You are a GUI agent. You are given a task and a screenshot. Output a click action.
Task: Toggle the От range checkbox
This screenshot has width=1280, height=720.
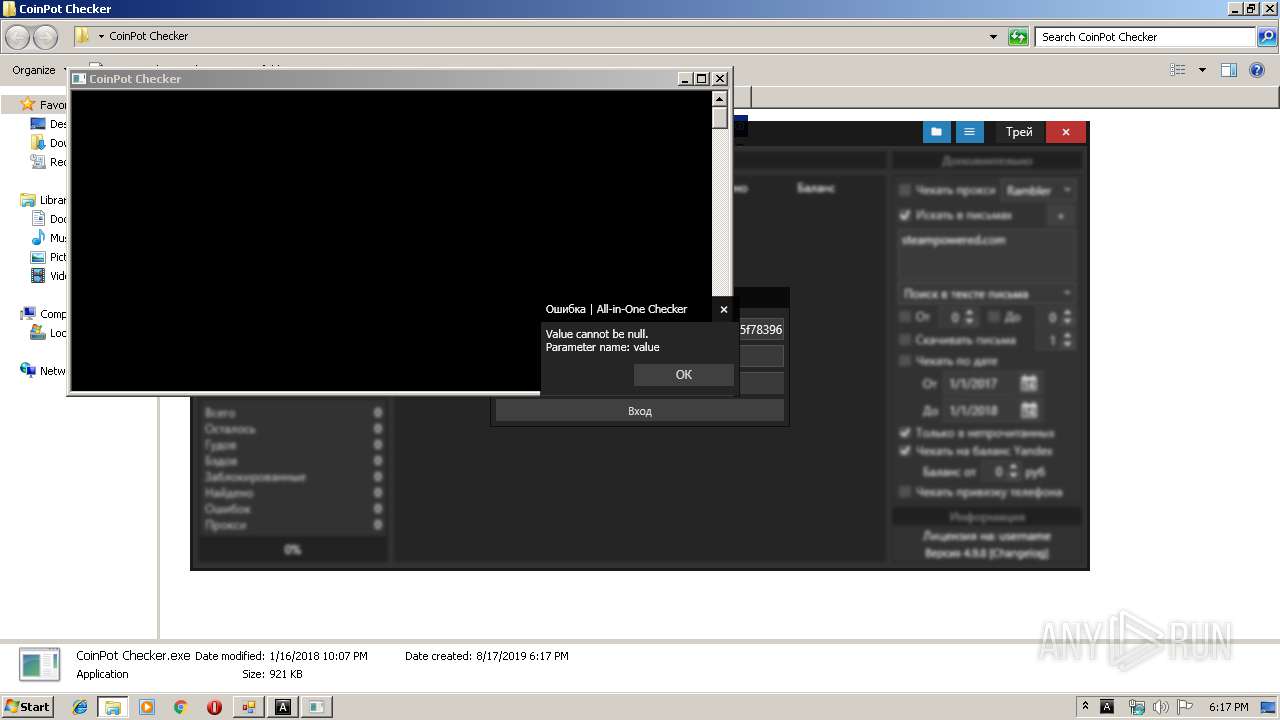905,317
